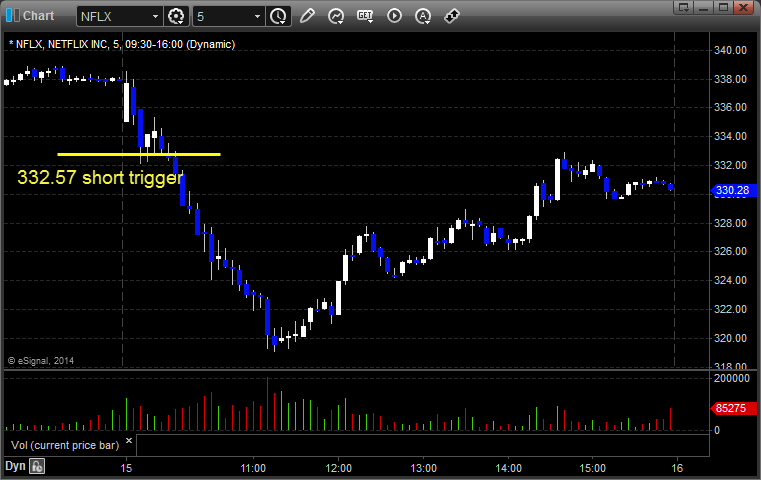Screen dimensions: 761x480
Task: Remove the Vol study pane
Action: click(x=129, y=441)
